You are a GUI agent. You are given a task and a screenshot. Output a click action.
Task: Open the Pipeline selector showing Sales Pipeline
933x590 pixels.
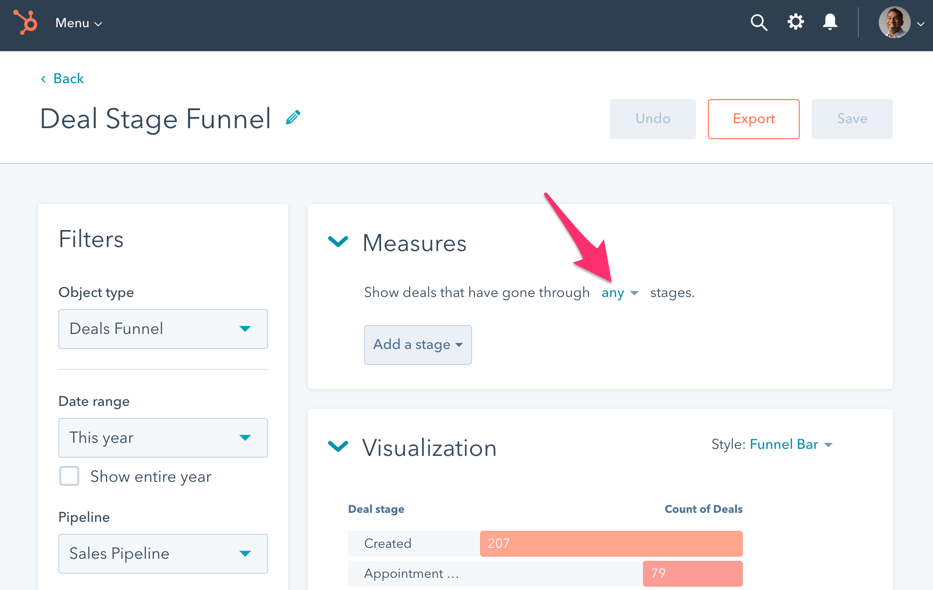162,553
